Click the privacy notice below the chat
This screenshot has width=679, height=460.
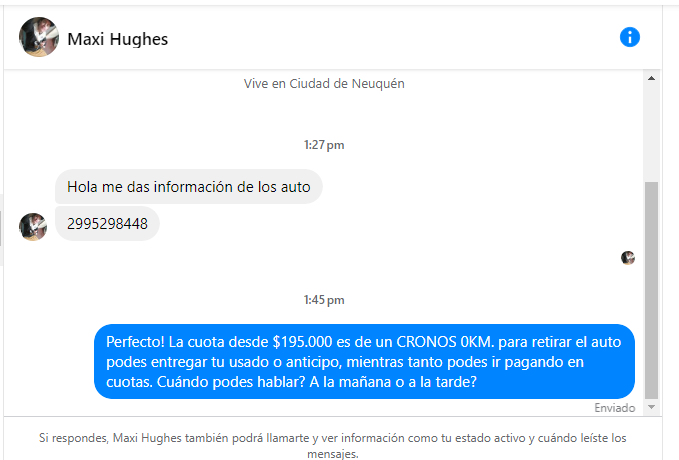pyautogui.click(x=333, y=446)
